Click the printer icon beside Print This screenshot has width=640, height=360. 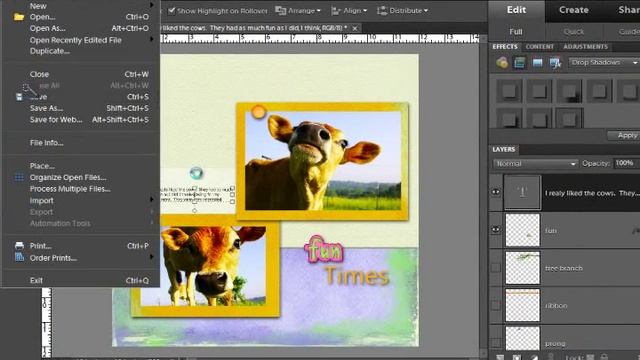(x=19, y=246)
